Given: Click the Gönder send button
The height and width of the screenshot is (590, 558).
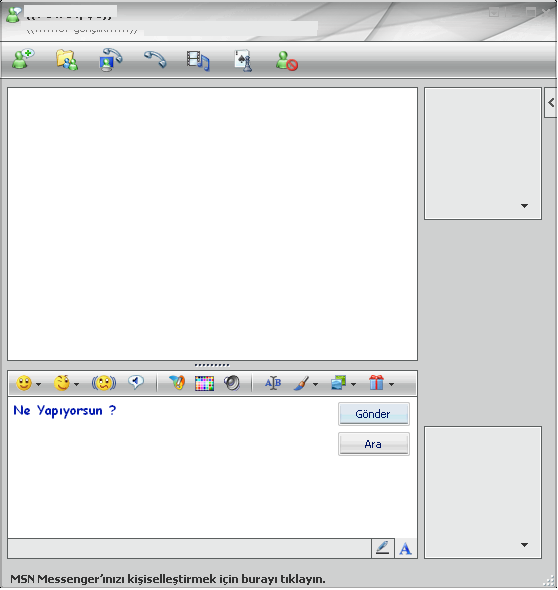Looking at the screenshot, I should [x=373, y=414].
